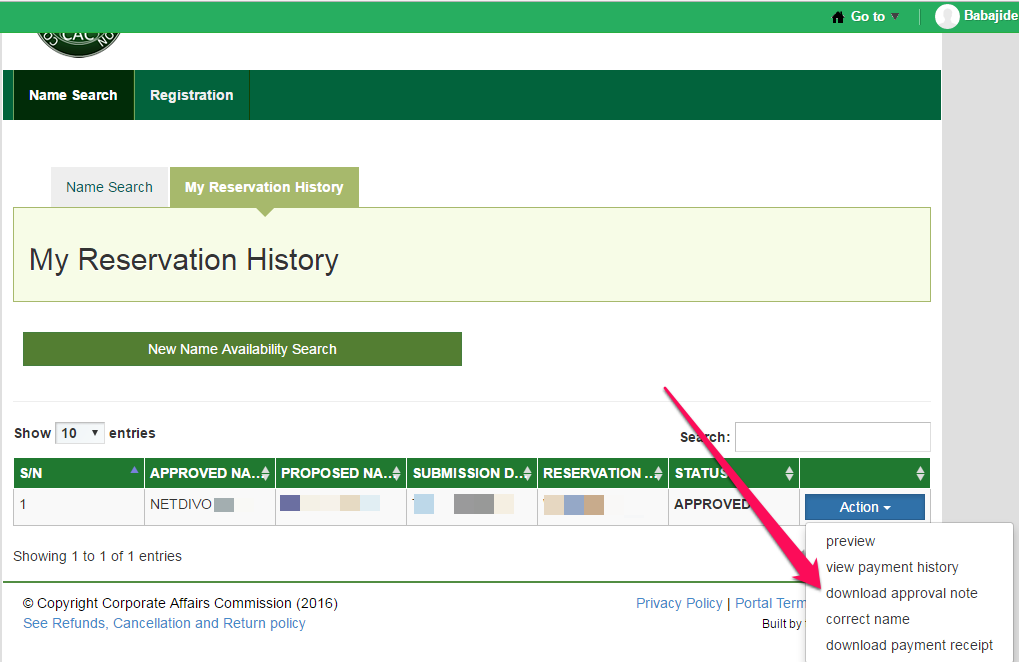The width and height of the screenshot is (1019, 662).
Task: Click the PROPOSED NAME column sort arrows
Action: tap(398, 472)
